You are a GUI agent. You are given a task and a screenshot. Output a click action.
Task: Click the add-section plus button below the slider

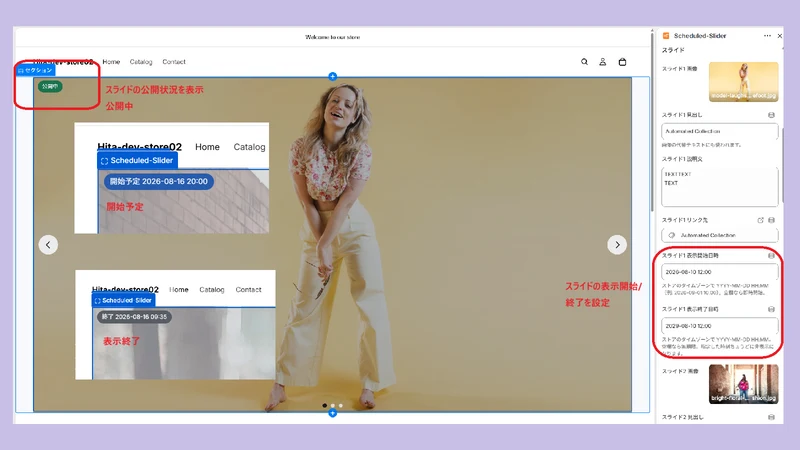coord(333,413)
